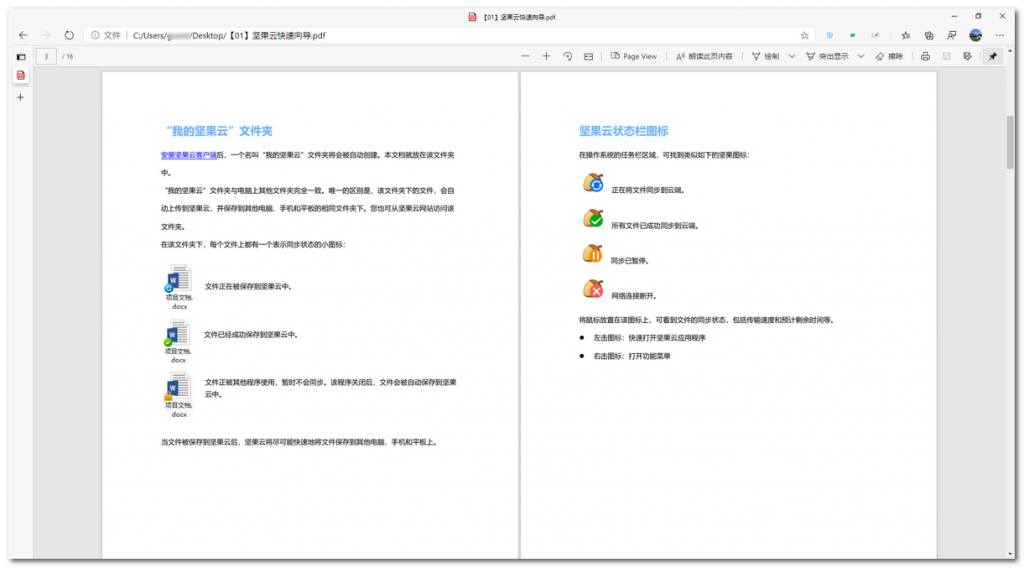Select the Erase (擦除) tool
This screenshot has width=1024, height=568.
tap(889, 56)
